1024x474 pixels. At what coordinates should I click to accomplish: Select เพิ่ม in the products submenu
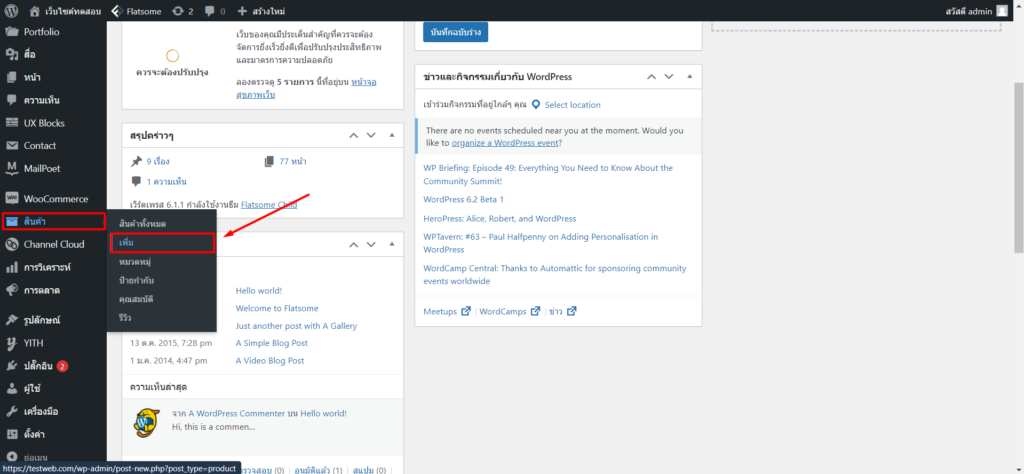[161, 243]
